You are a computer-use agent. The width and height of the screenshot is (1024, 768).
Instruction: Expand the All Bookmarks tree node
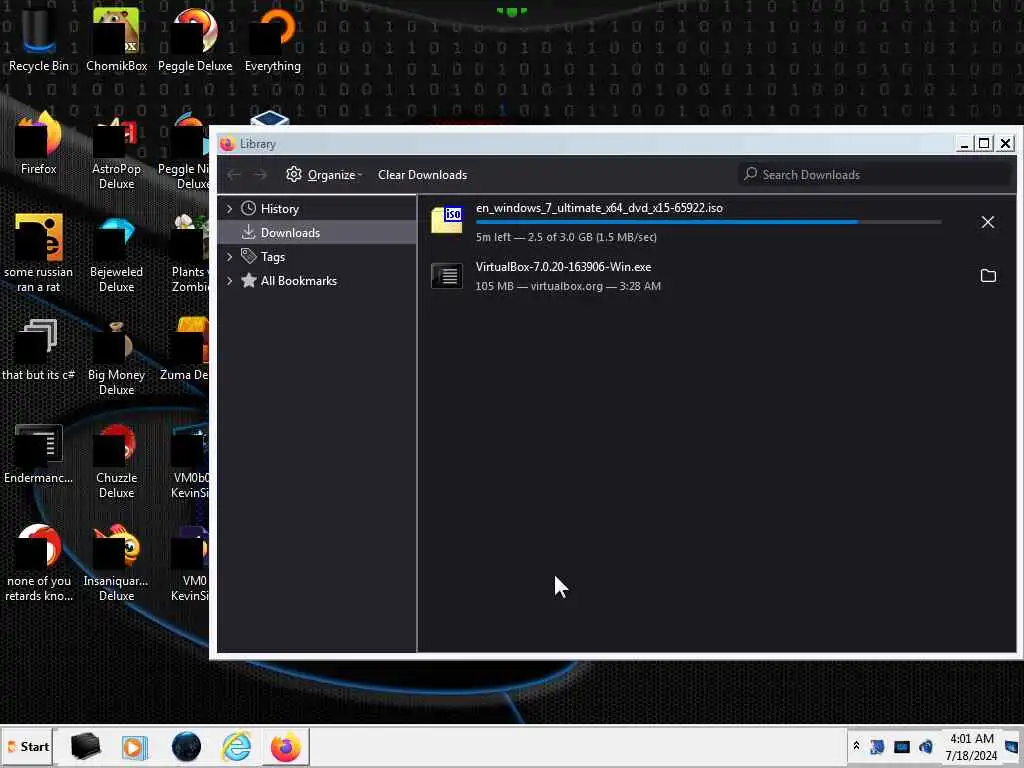(229, 281)
